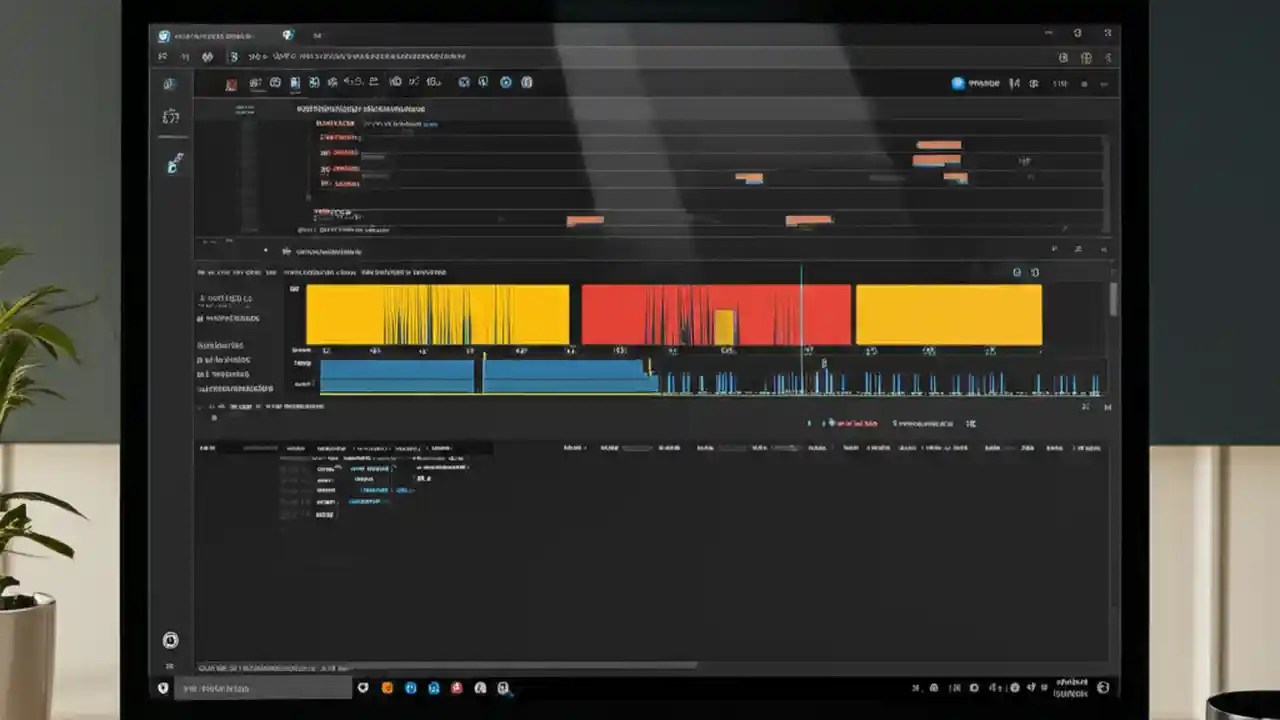Click the blue circular play icon on the toolbar

[506, 82]
